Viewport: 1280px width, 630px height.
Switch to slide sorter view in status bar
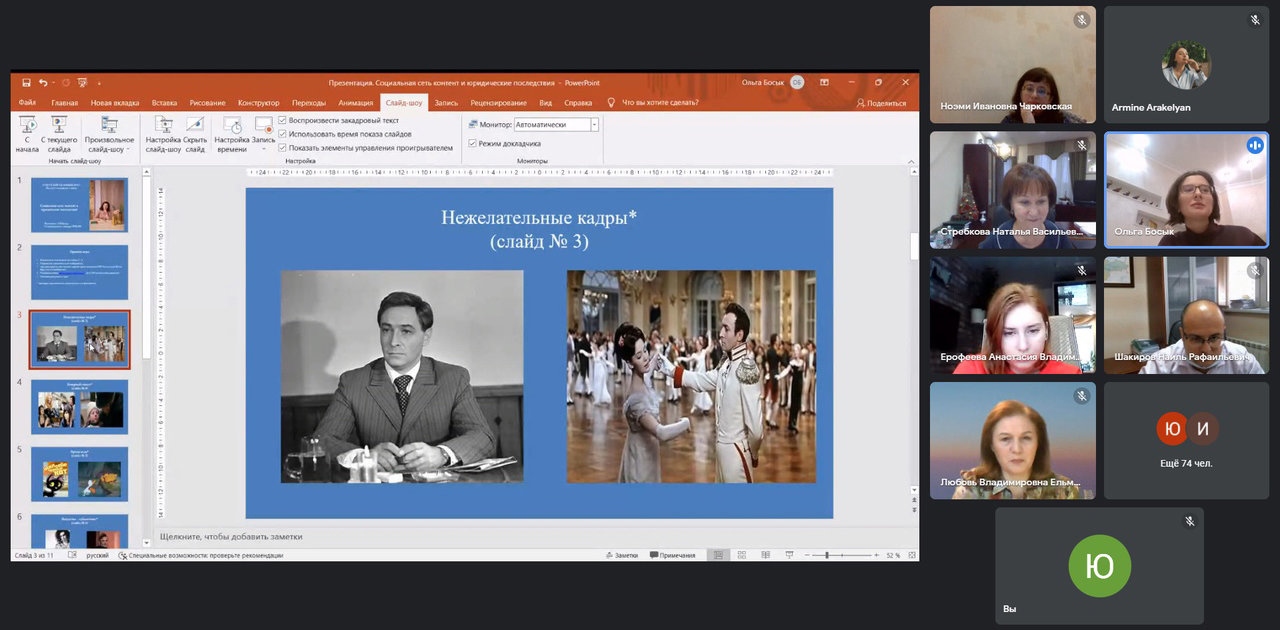coord(740,555)
